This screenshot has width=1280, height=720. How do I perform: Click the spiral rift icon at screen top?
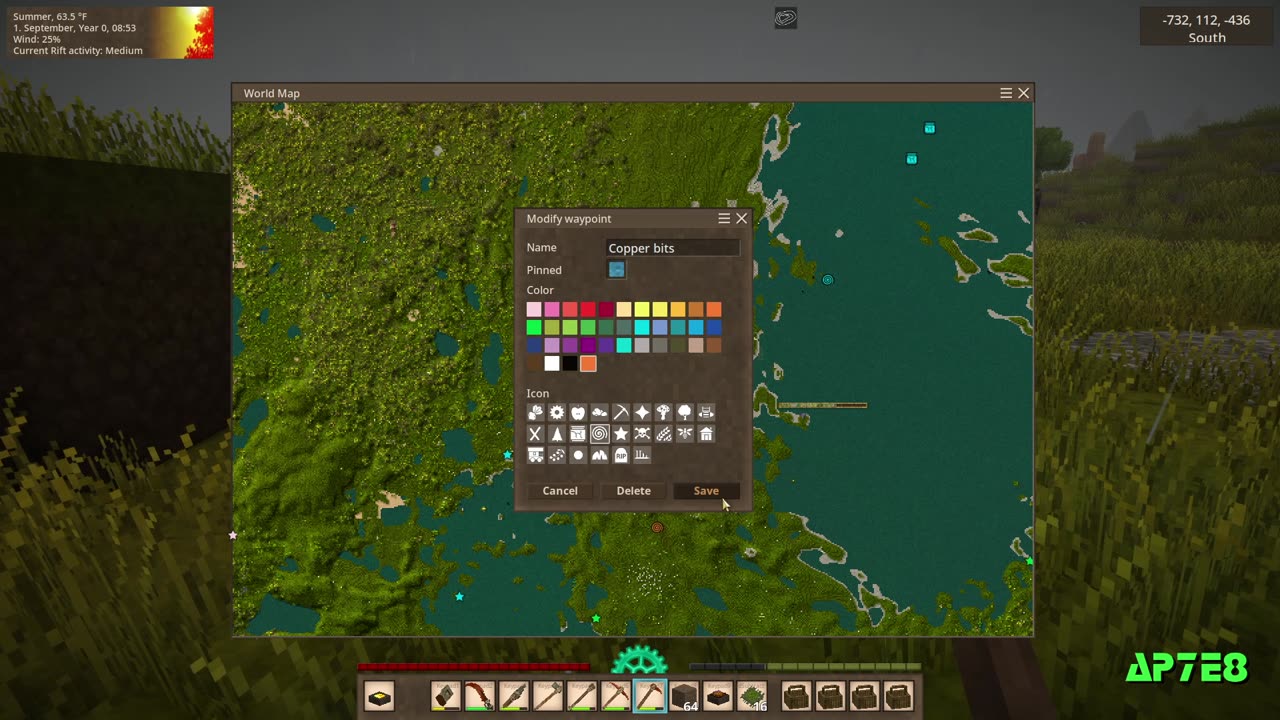pos(786,18)
